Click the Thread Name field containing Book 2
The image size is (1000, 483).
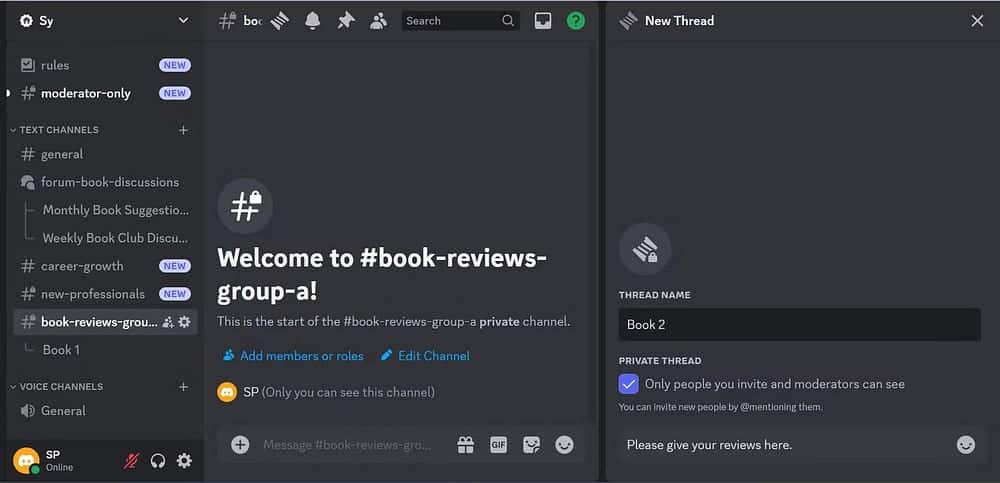pyautogui.click(x=799, y=325)
